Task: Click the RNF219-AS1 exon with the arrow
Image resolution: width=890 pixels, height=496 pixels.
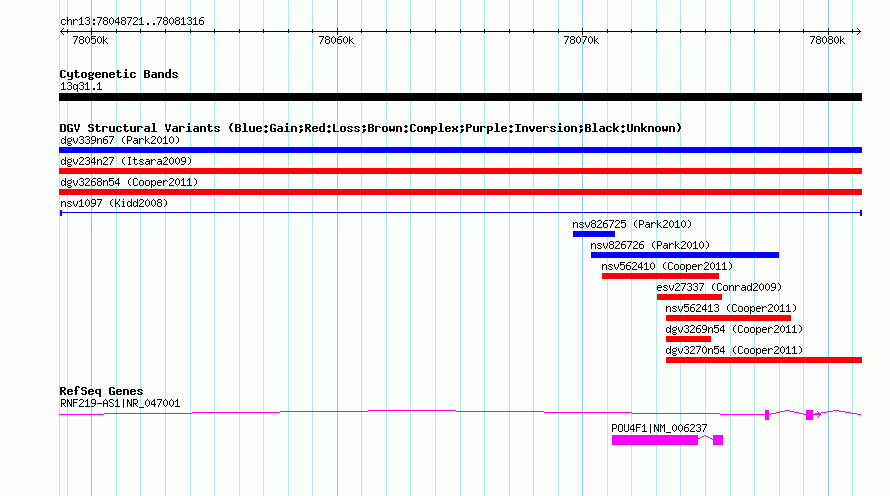Action: 809,415
